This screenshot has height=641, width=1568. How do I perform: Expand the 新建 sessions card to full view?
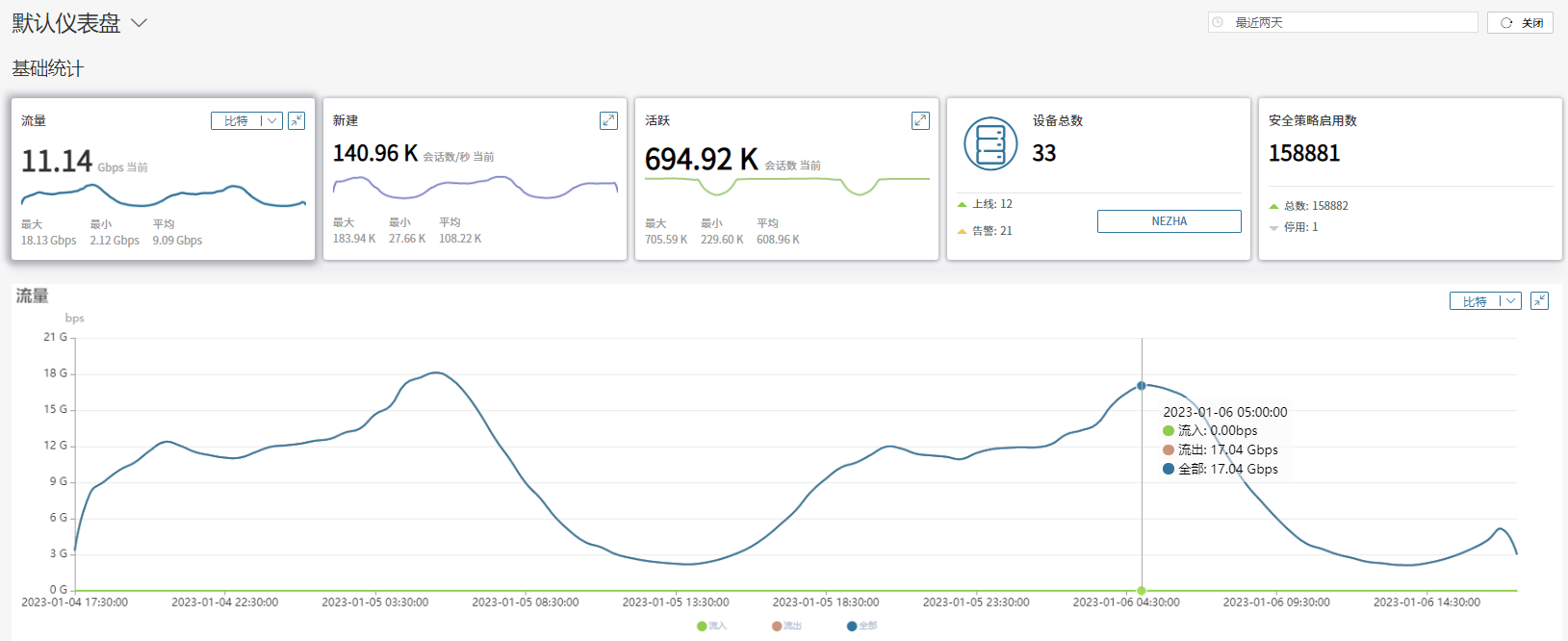coord(608,120)
